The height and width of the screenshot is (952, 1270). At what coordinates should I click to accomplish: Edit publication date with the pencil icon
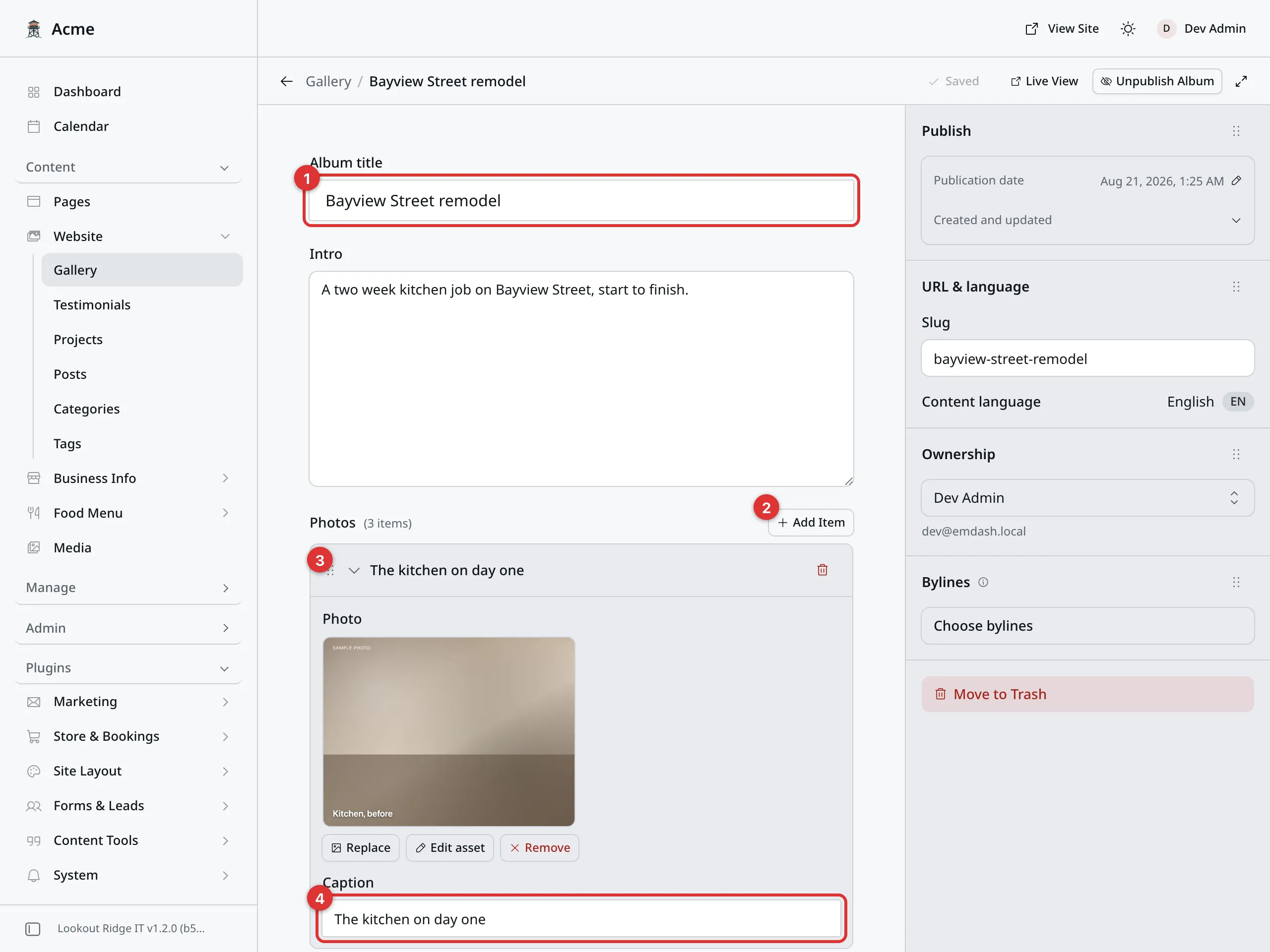click(x=1237, y=181)
